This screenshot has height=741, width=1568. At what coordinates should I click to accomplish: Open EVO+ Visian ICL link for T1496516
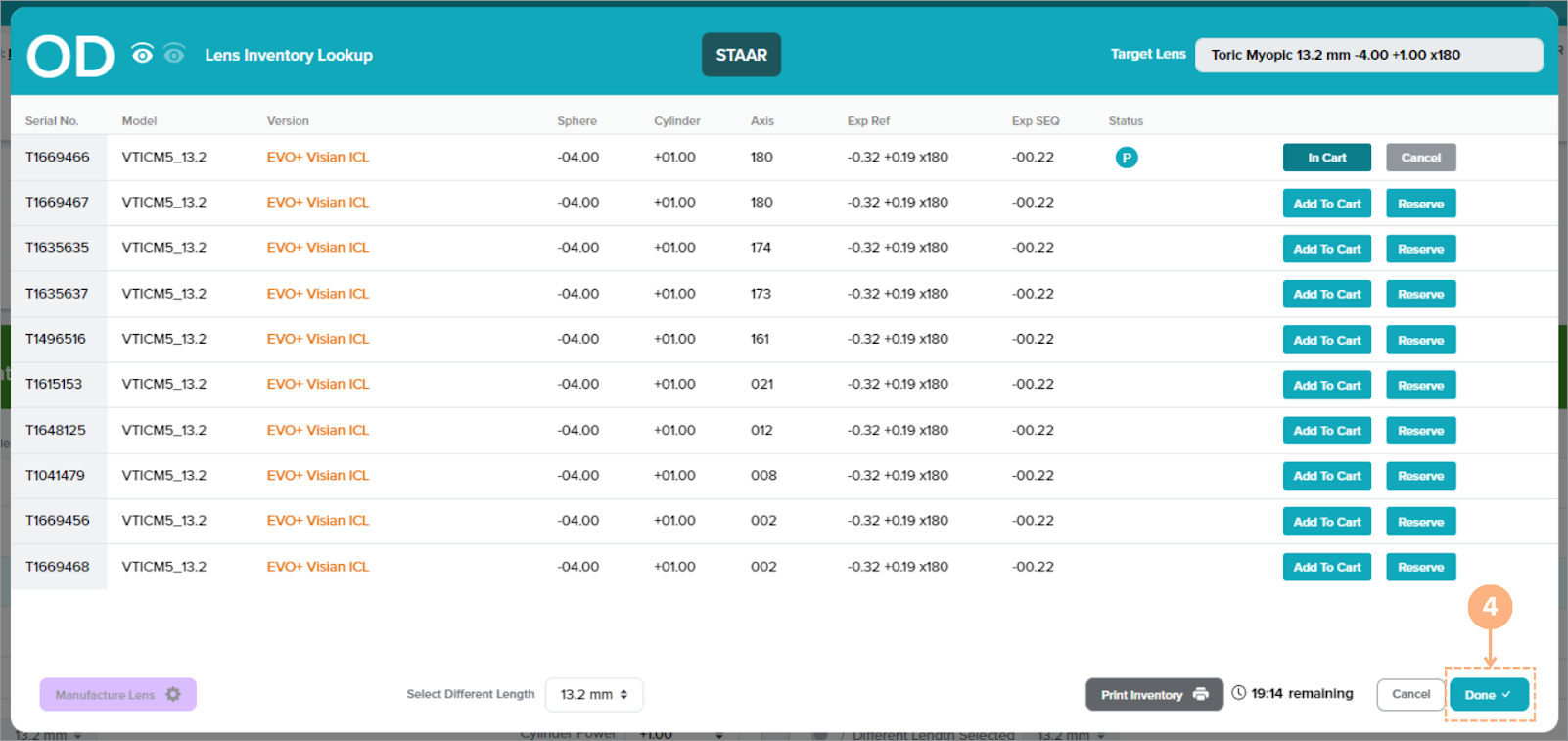(318, 339)
